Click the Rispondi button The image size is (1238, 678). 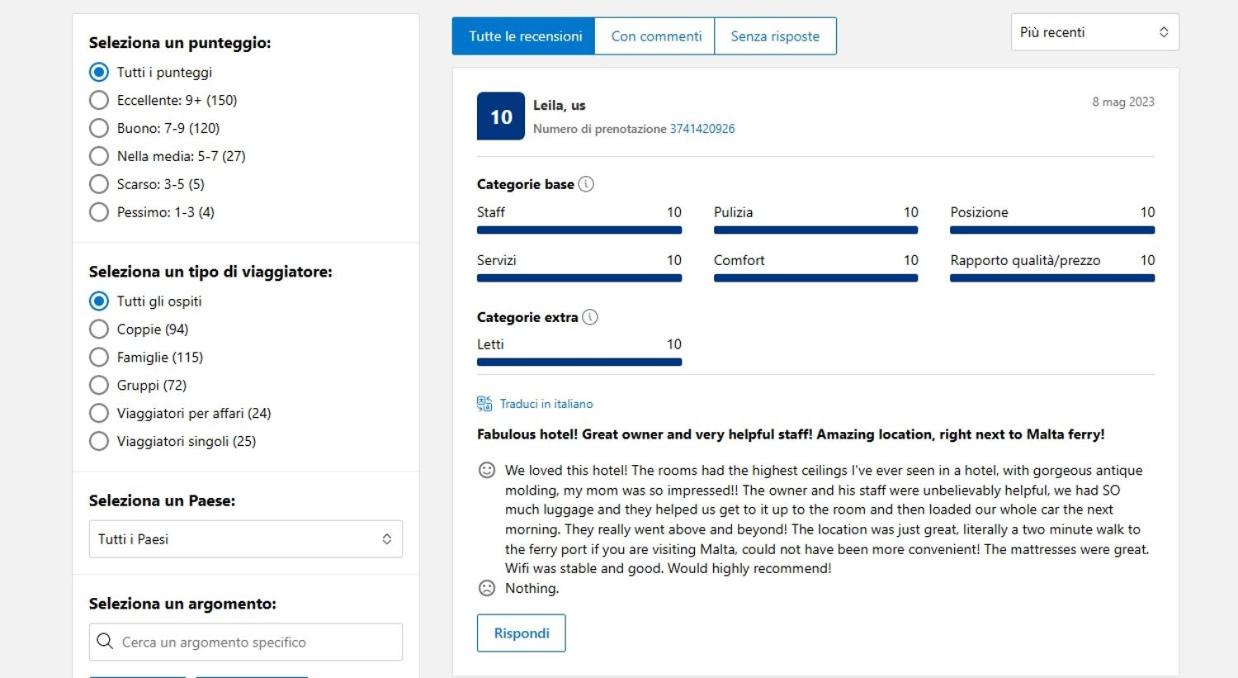click(521, 633)
